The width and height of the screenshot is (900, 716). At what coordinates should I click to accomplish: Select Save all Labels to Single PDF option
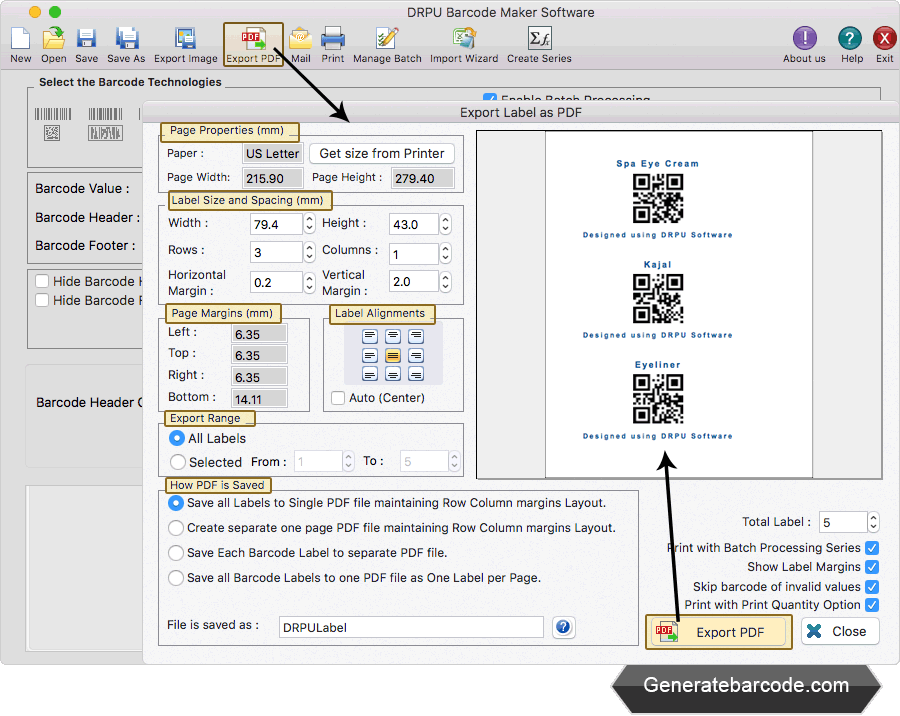coord(176,503)
